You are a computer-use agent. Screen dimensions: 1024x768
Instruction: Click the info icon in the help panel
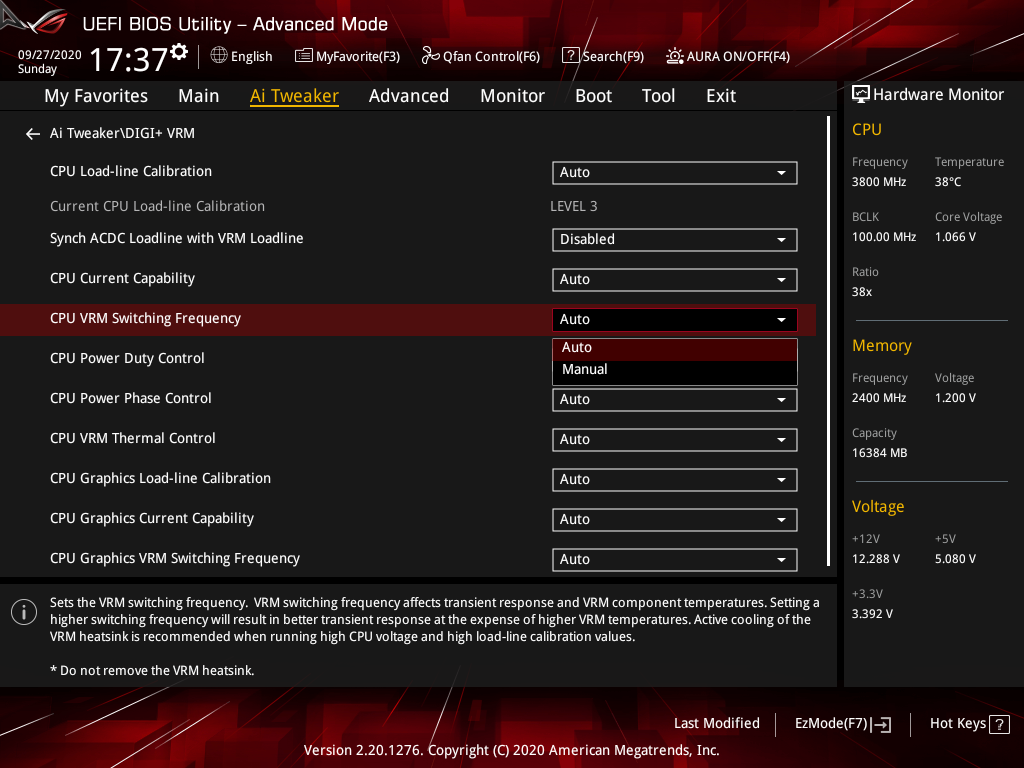(24, 612)
